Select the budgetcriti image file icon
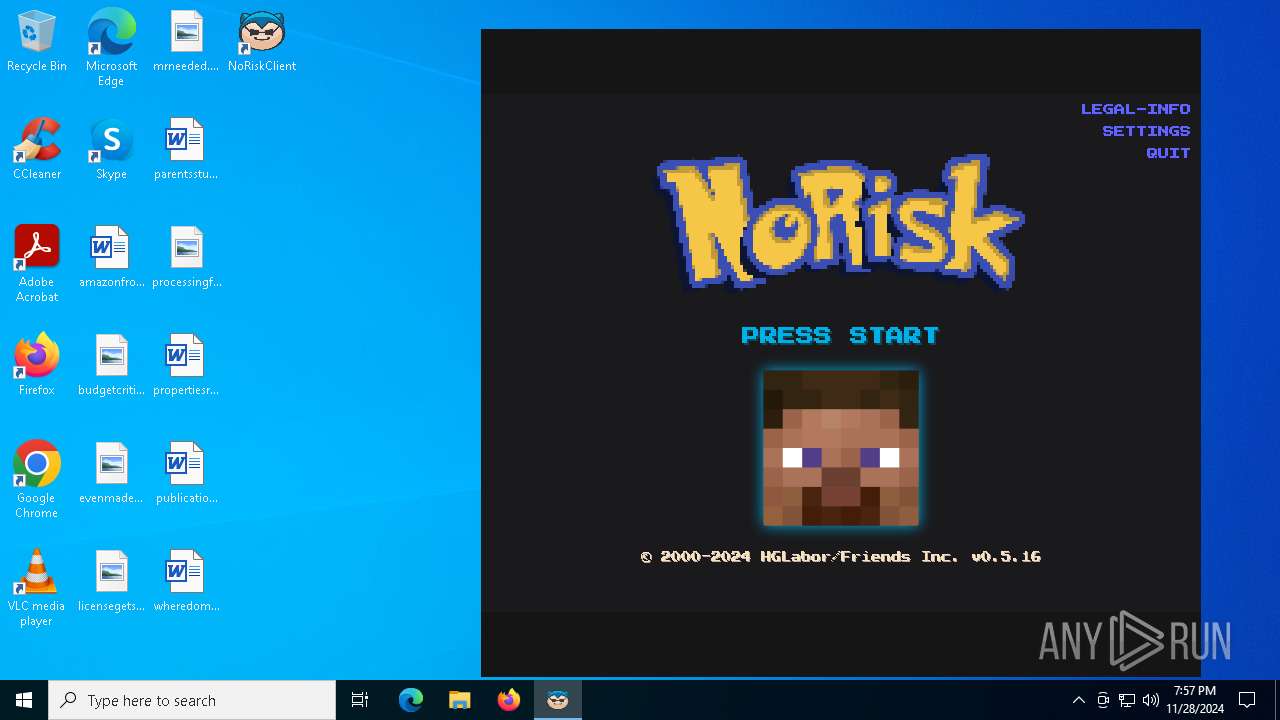Viewport: 1280px width, 720px height. (111, 366)
